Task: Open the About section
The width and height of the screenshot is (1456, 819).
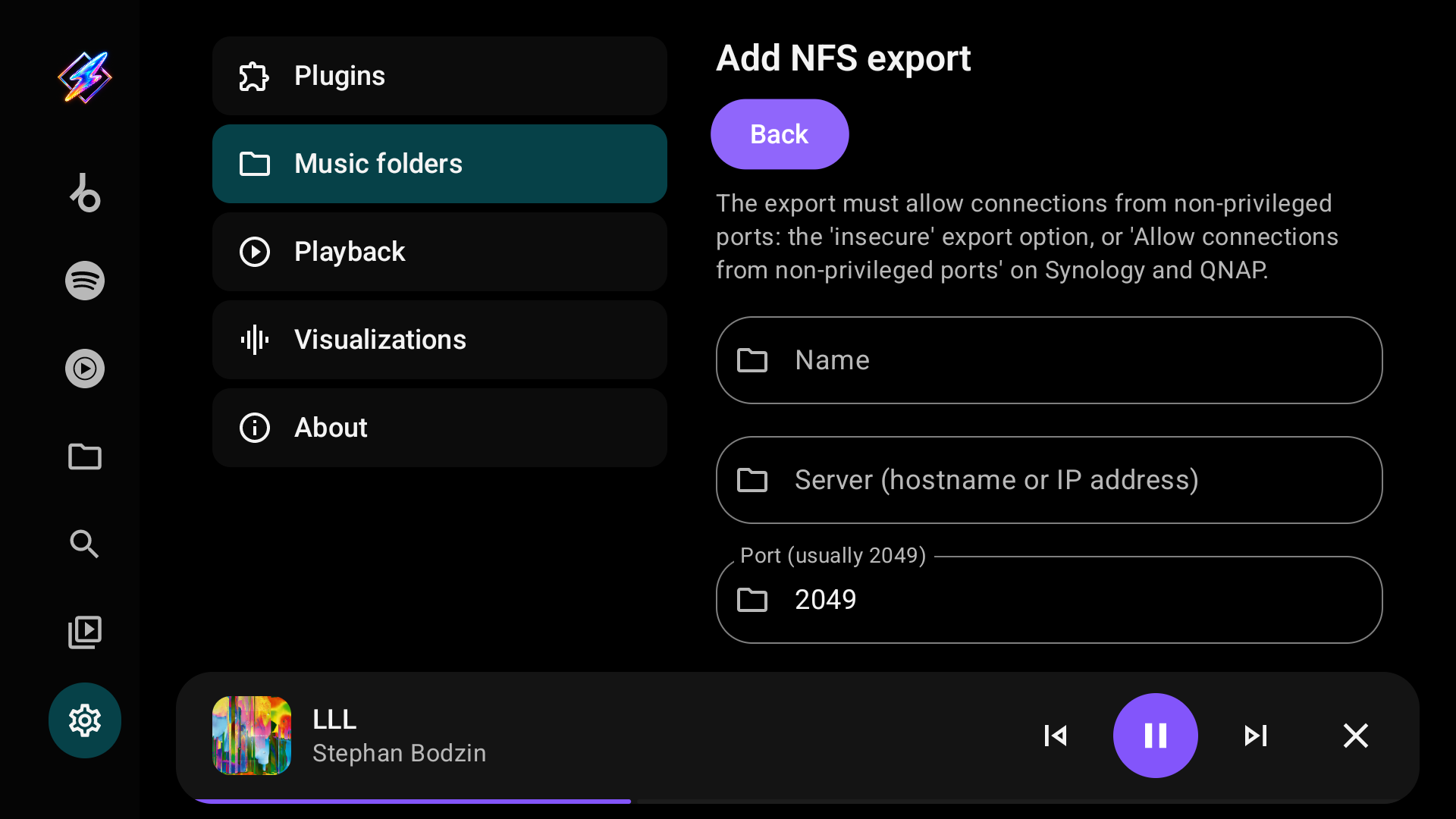Action: click(x=440, y=428)
